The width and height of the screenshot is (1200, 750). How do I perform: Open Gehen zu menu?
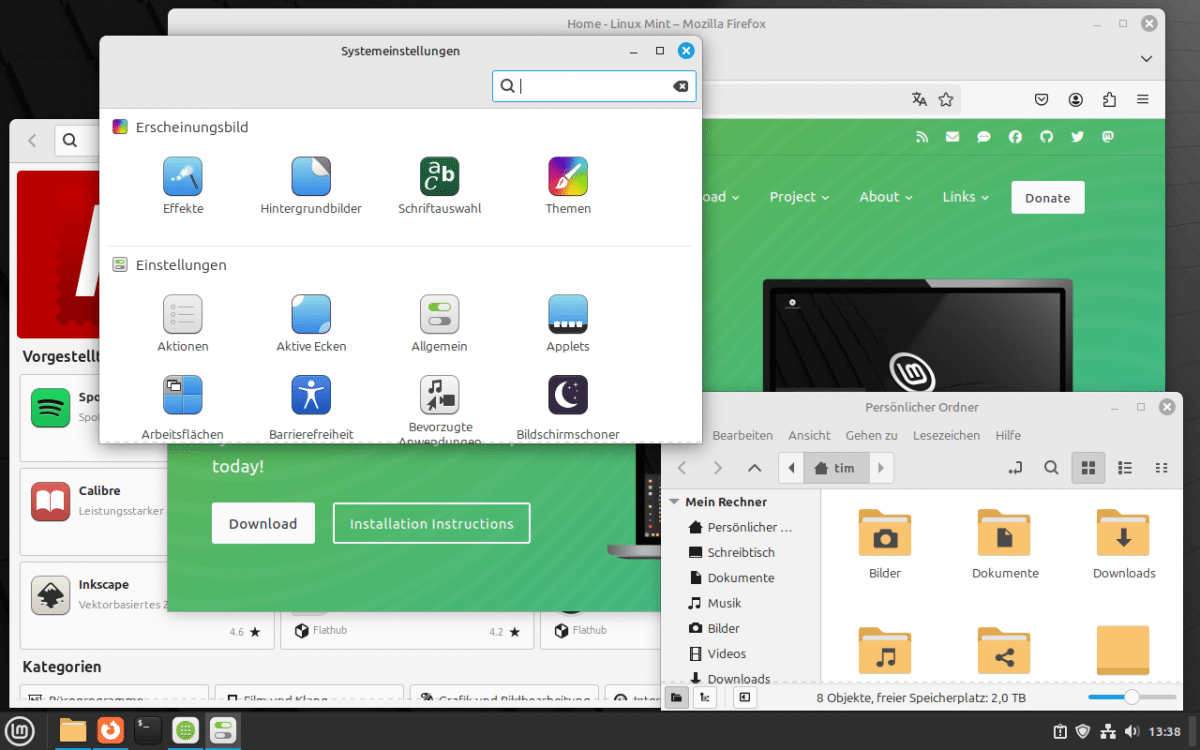coord(871,435)
